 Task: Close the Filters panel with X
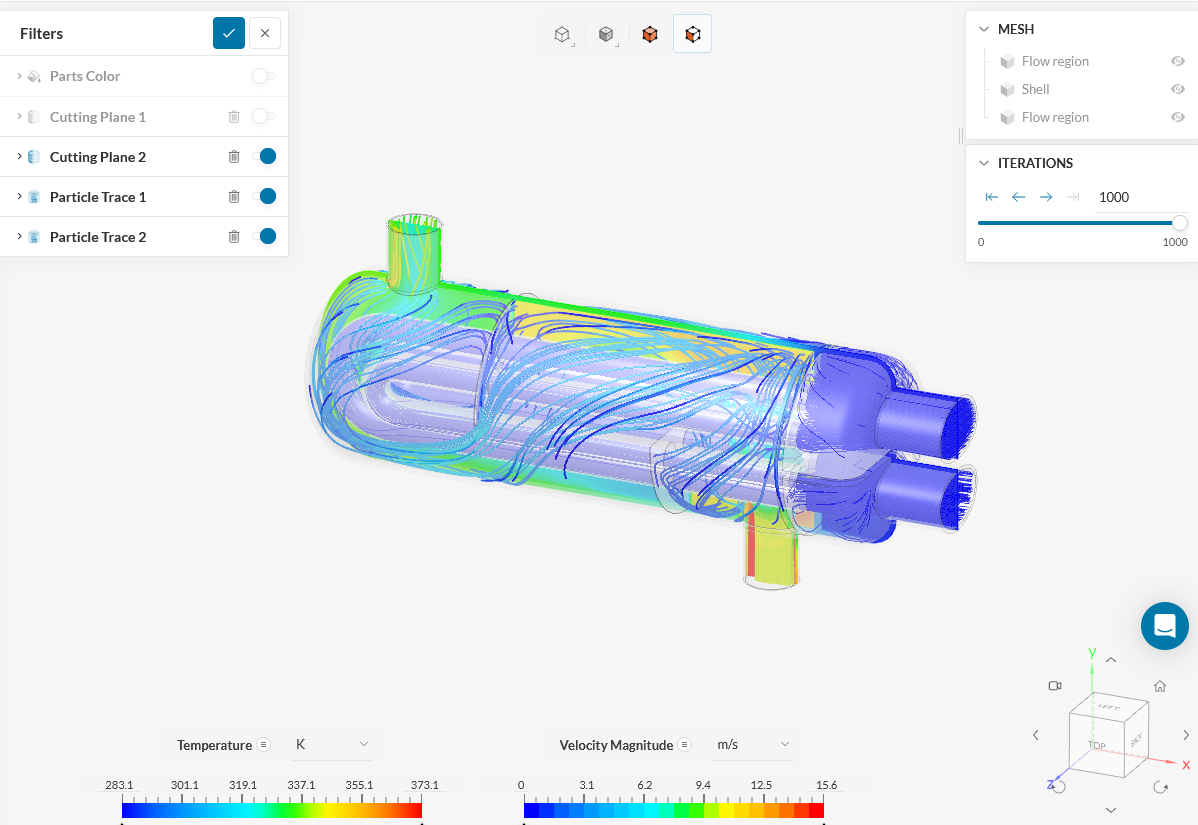coord(265,33)
